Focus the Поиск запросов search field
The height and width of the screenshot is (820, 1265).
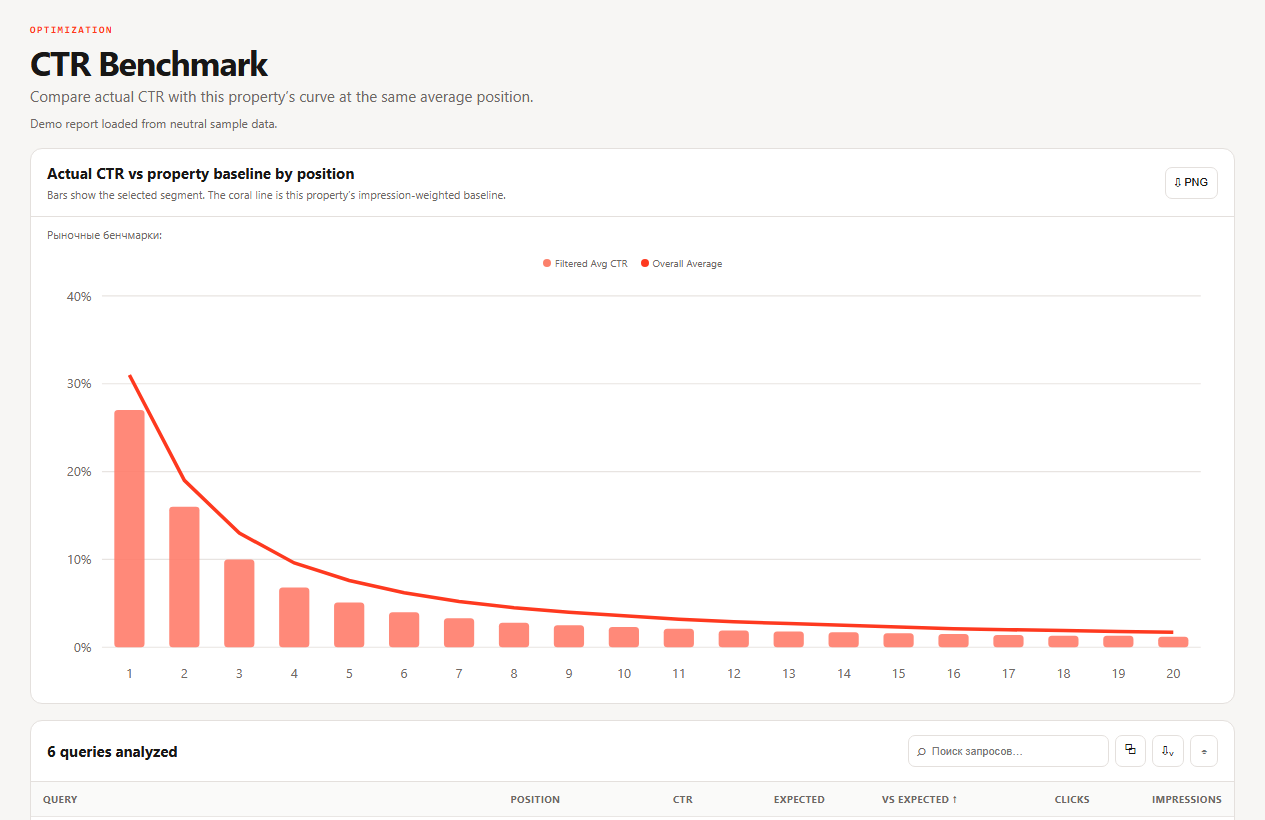click(1008, 751)
